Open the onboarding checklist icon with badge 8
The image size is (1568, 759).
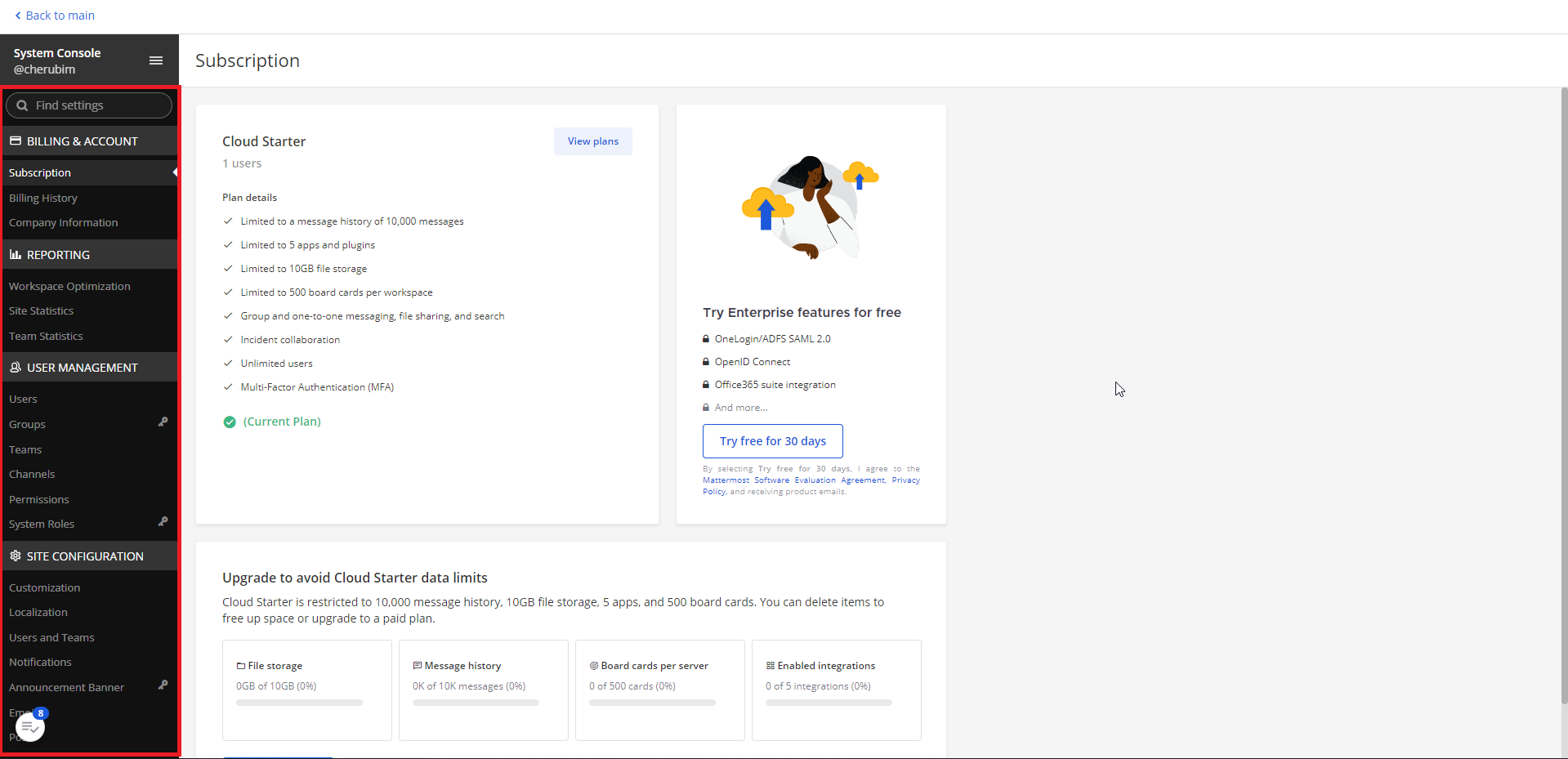click(x=30, y=726)
